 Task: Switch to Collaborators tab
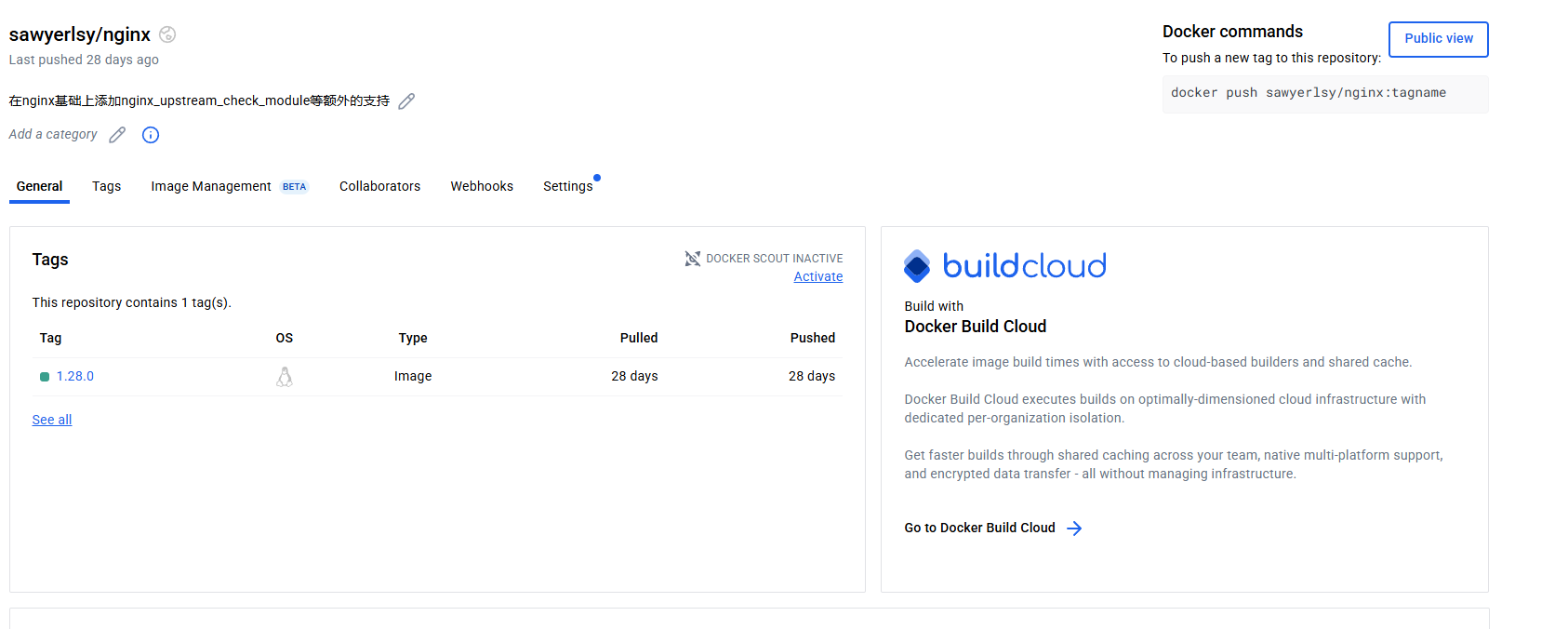click(379, 186)
